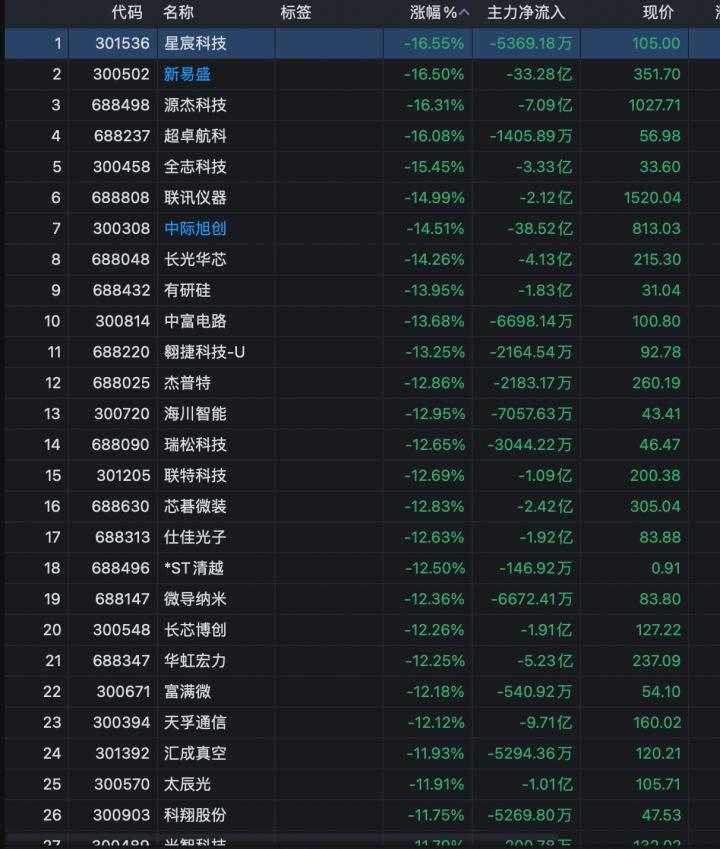Click current price 47.53

(661, 815)
